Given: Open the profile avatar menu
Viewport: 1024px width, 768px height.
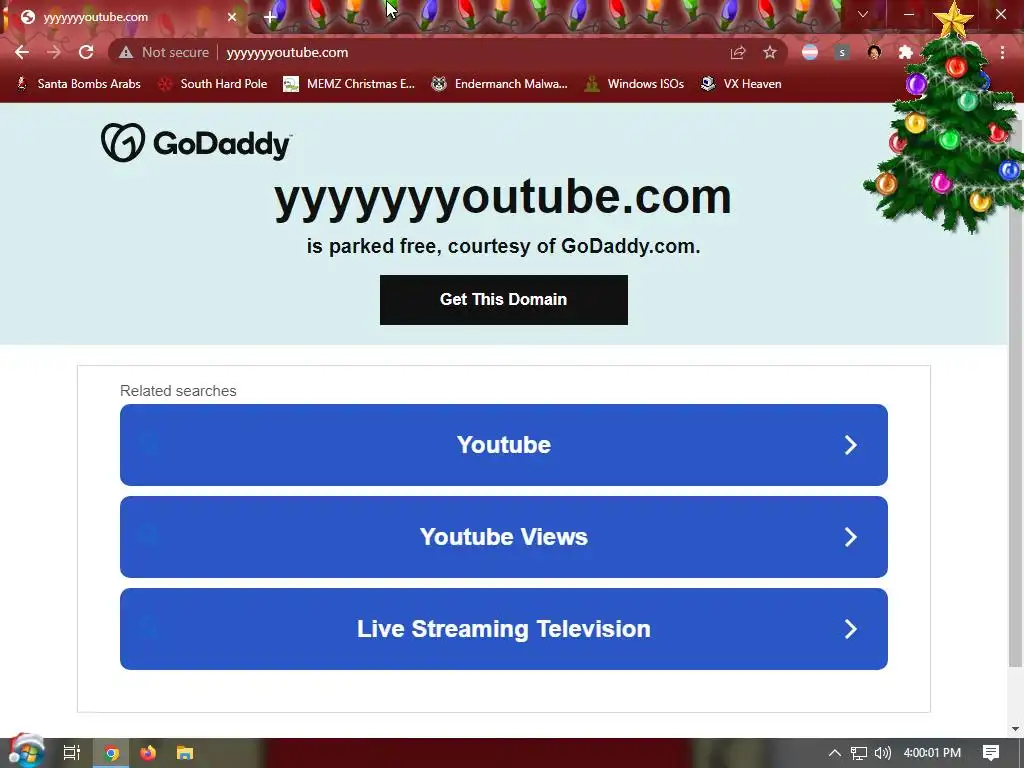Looking at the screenshot, I should (874, 52).
